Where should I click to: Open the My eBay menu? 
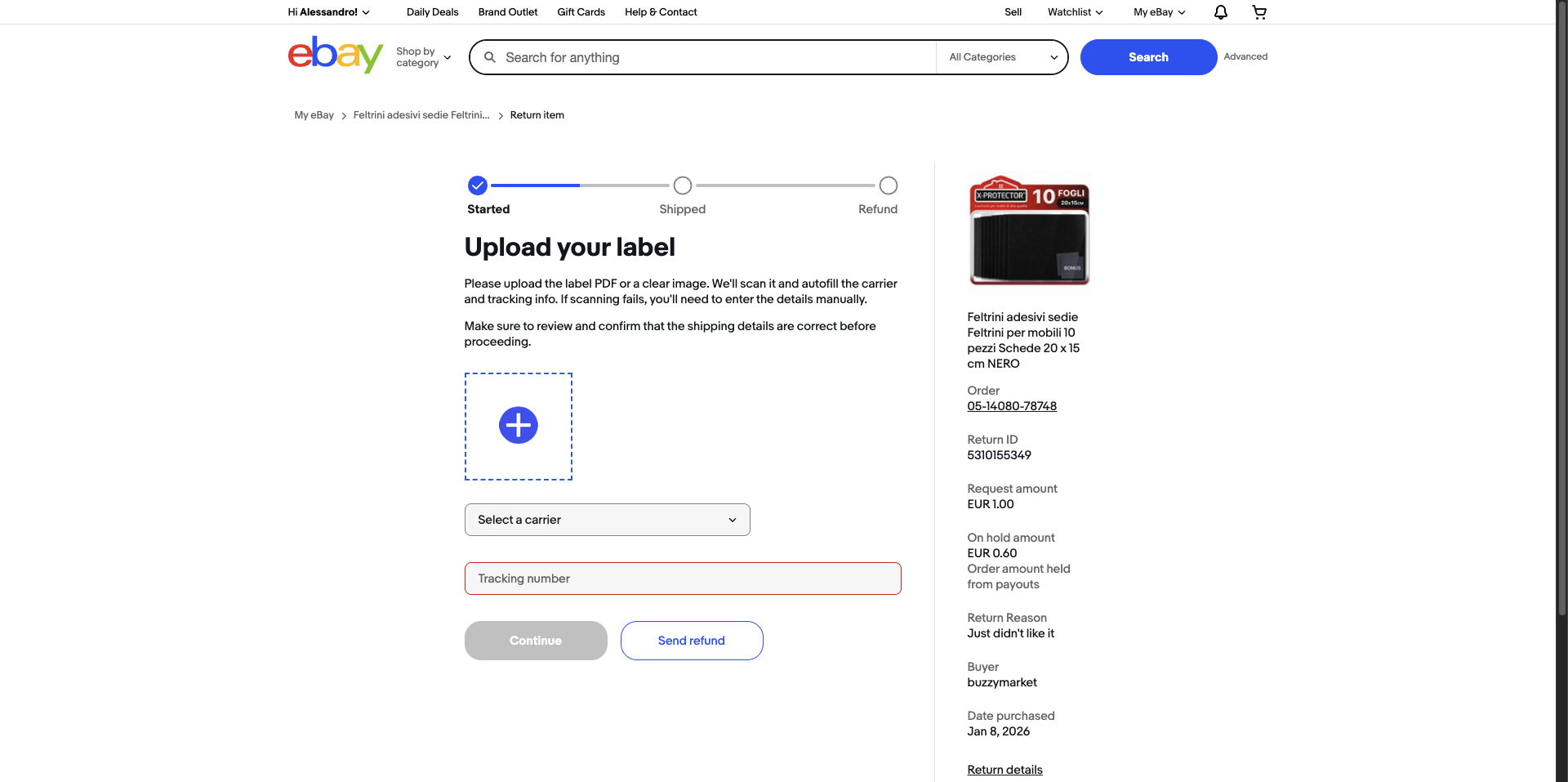pyautogui.click(x=1159, y=12)
